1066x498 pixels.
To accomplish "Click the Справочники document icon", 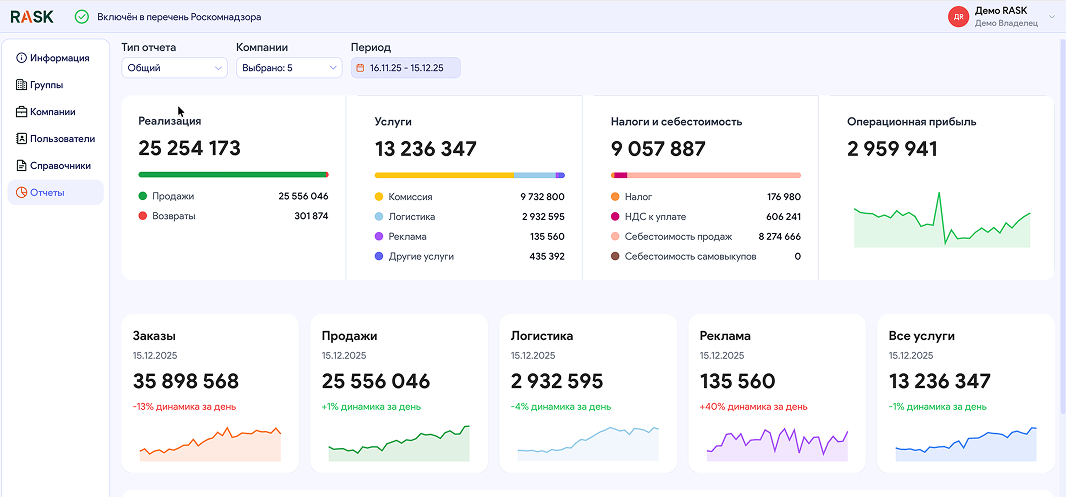I will coord(21,166).
